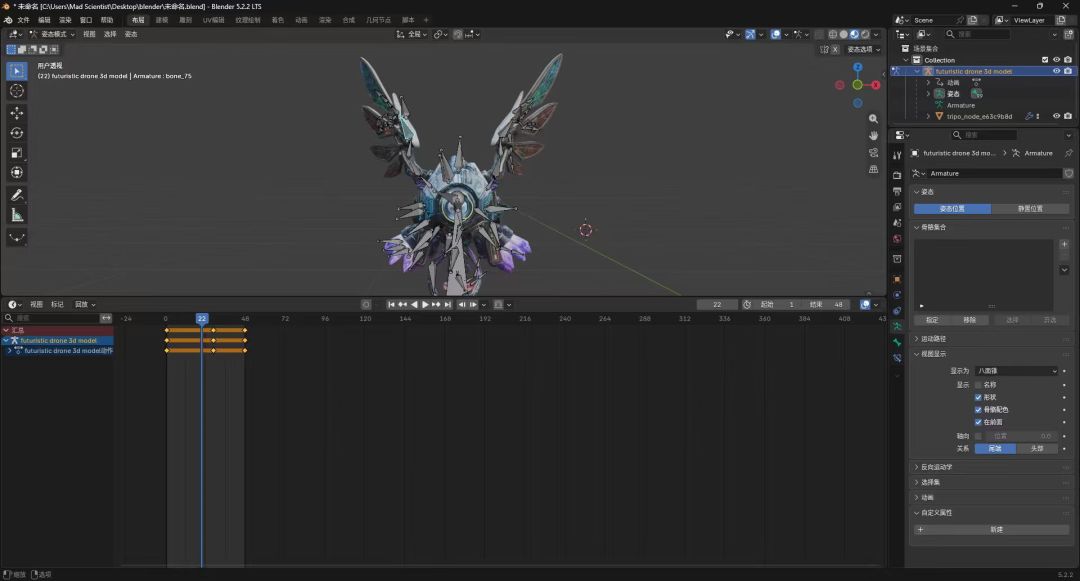The image size is (1080, 581).
Task: Play the animation in the timeline
Action: (425, 304)
